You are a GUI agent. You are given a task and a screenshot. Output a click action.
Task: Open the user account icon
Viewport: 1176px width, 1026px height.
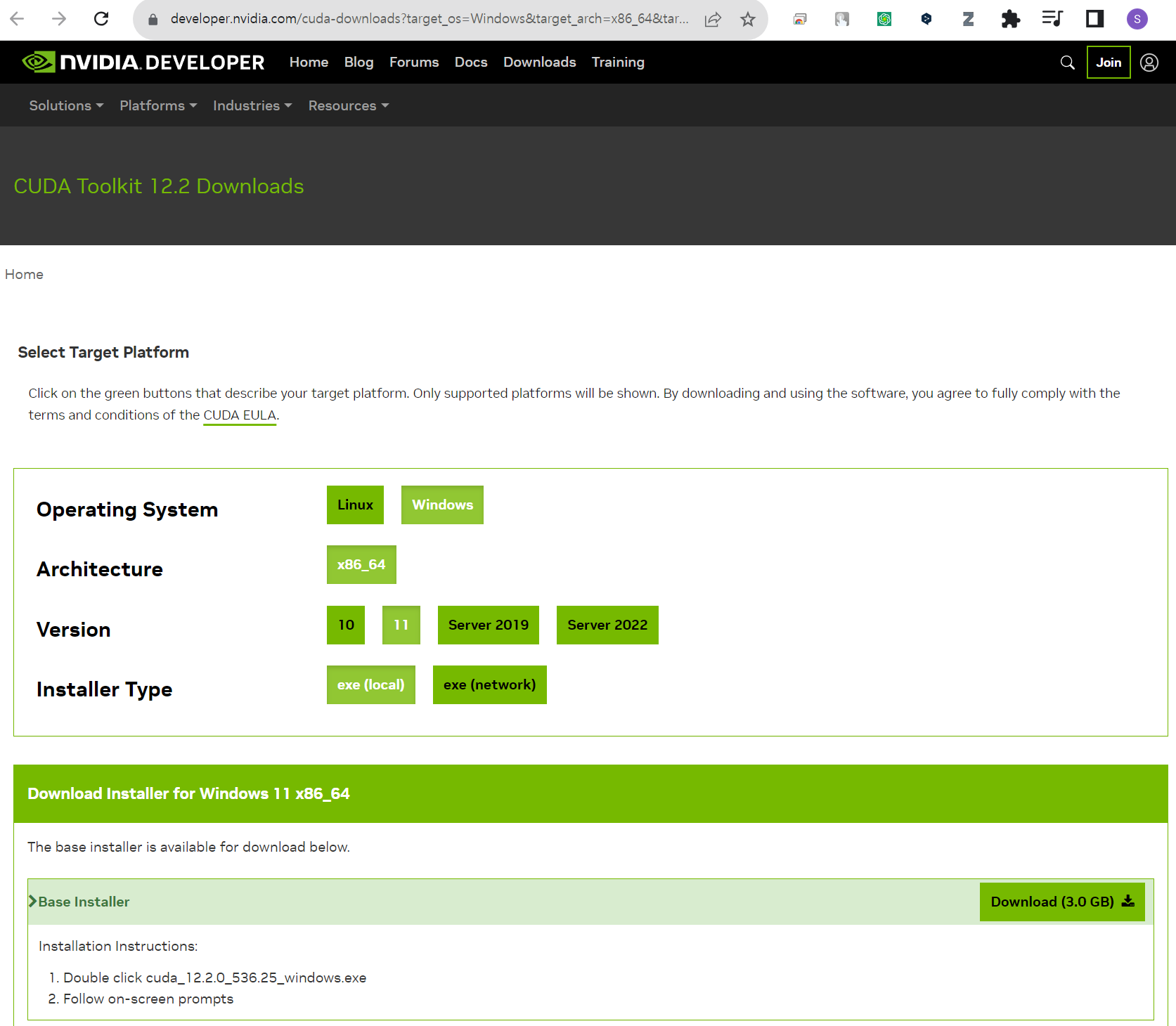[1149, 63]
